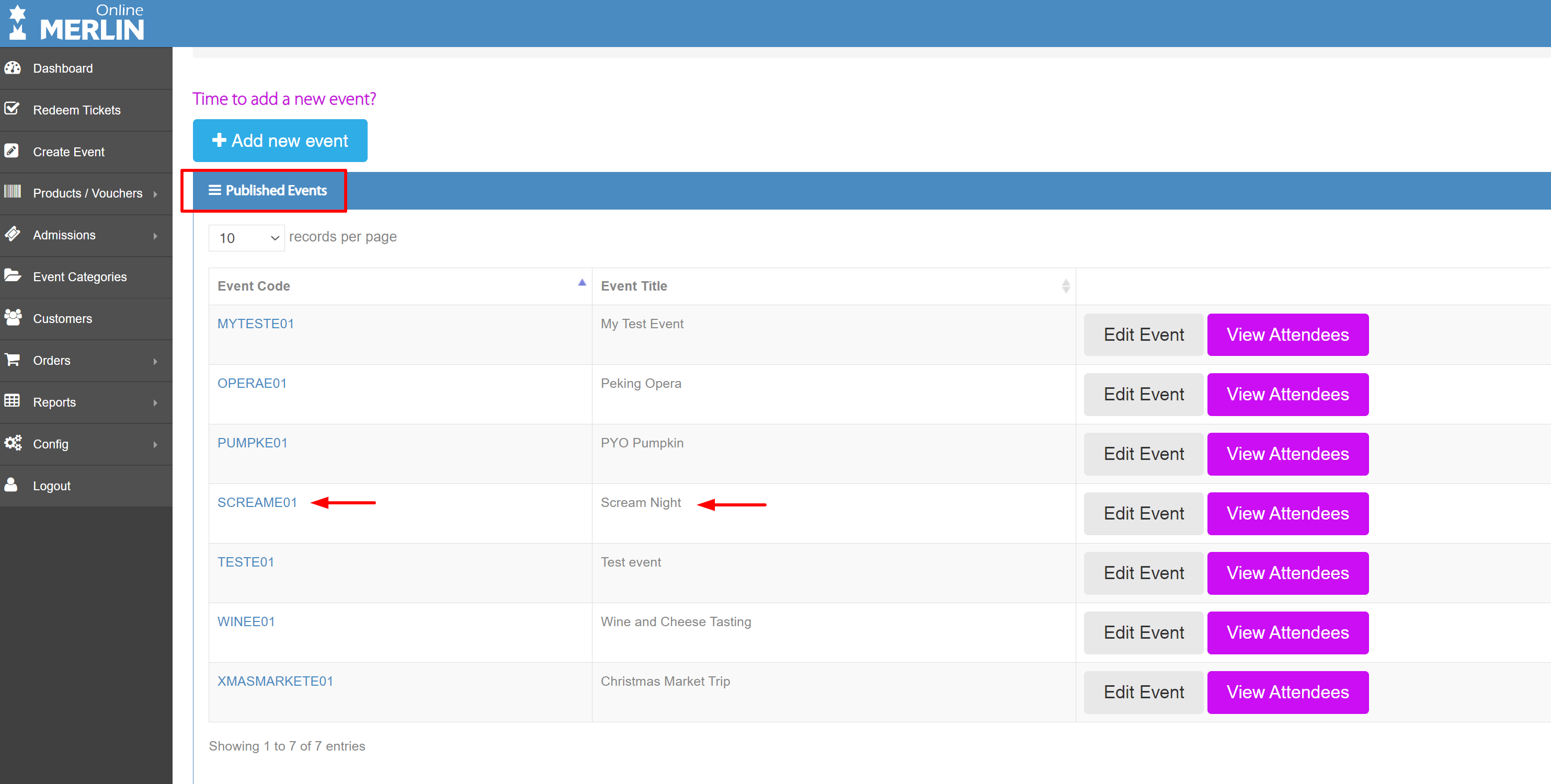Click the Event Categories folder icon

click(x=13, y=276)
